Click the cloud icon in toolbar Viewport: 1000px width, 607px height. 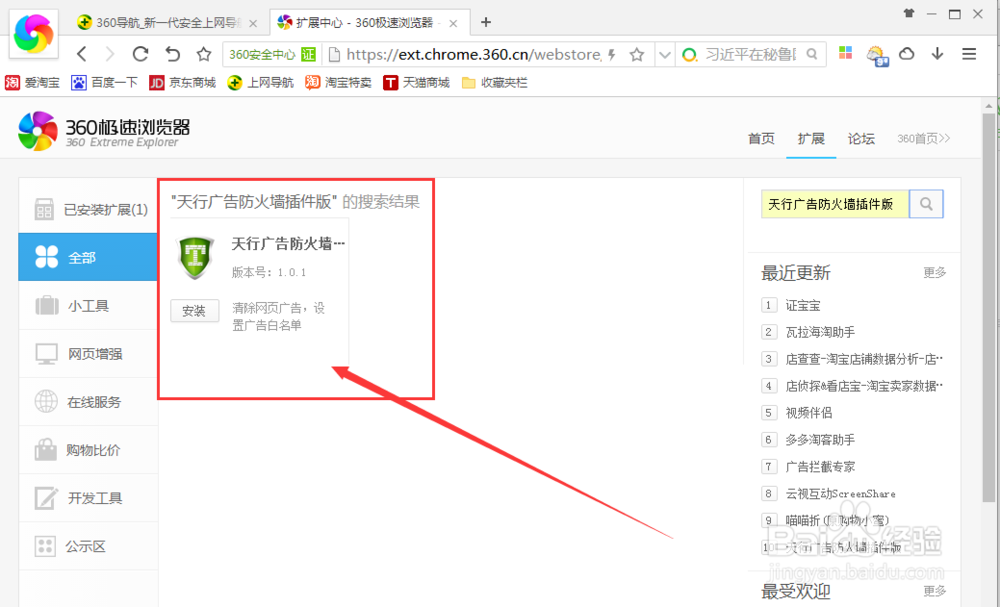click(x=907, y=54)
